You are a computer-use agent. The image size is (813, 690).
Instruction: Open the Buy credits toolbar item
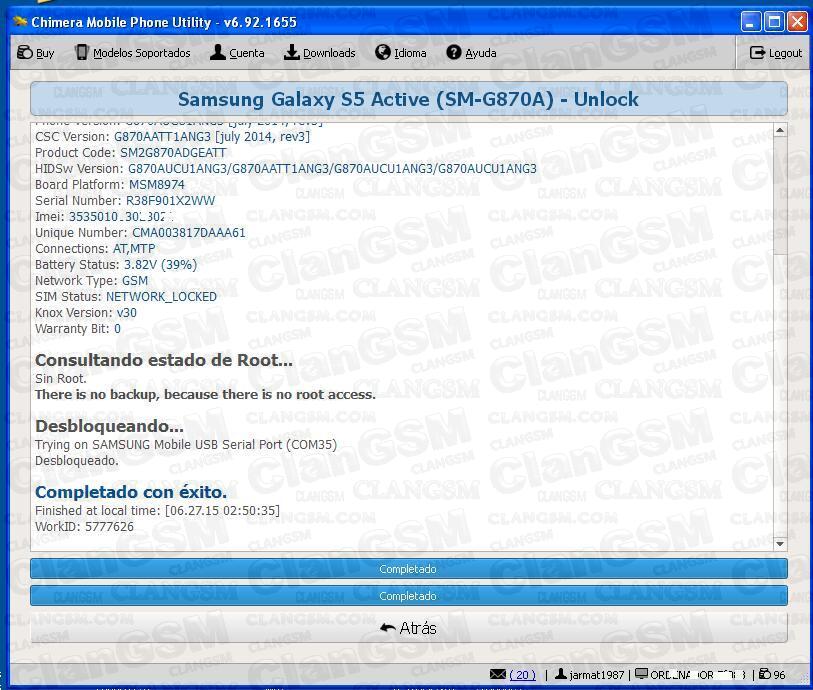35,53
